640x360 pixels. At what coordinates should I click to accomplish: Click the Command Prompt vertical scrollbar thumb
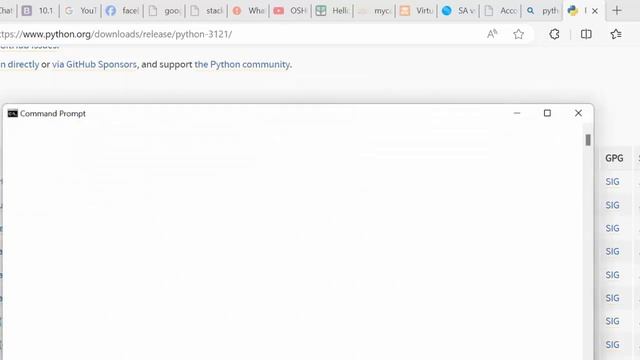[588, 140]
